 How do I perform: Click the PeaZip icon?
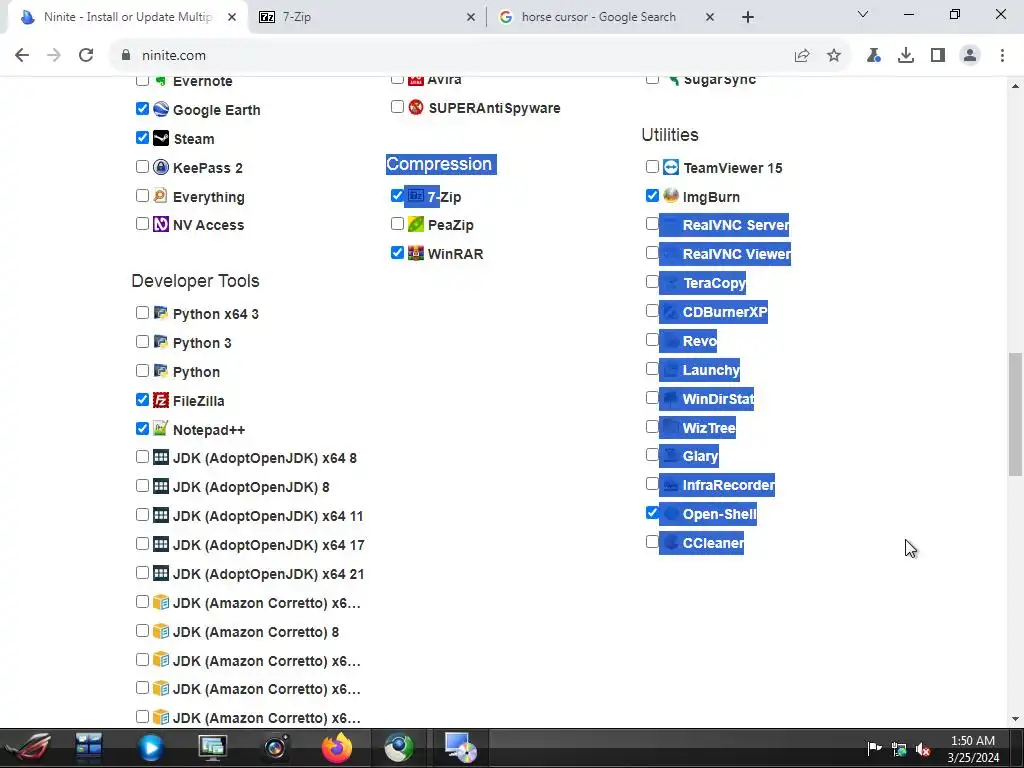[x=416, y=224]
